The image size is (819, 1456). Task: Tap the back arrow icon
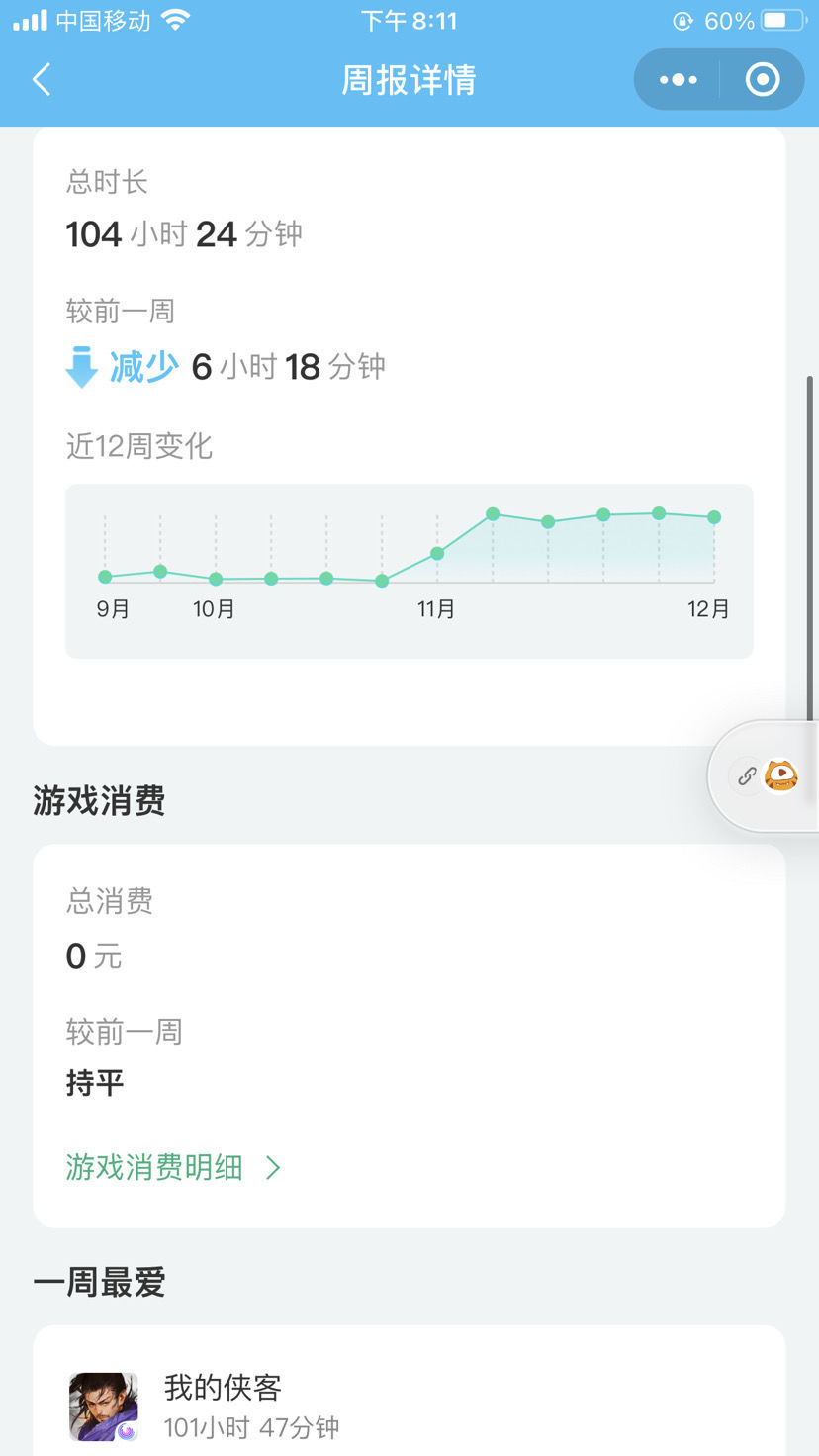coord(41,79)
